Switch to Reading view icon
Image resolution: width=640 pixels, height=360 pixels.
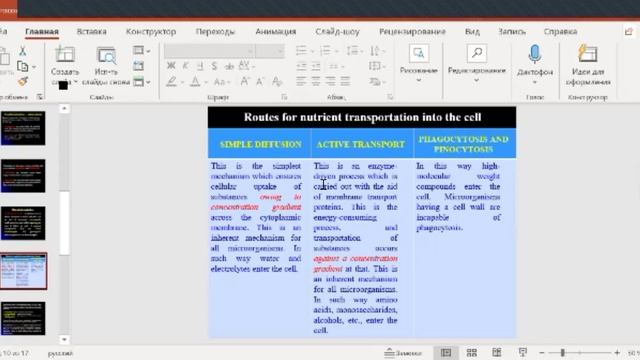tap(497, 353)
